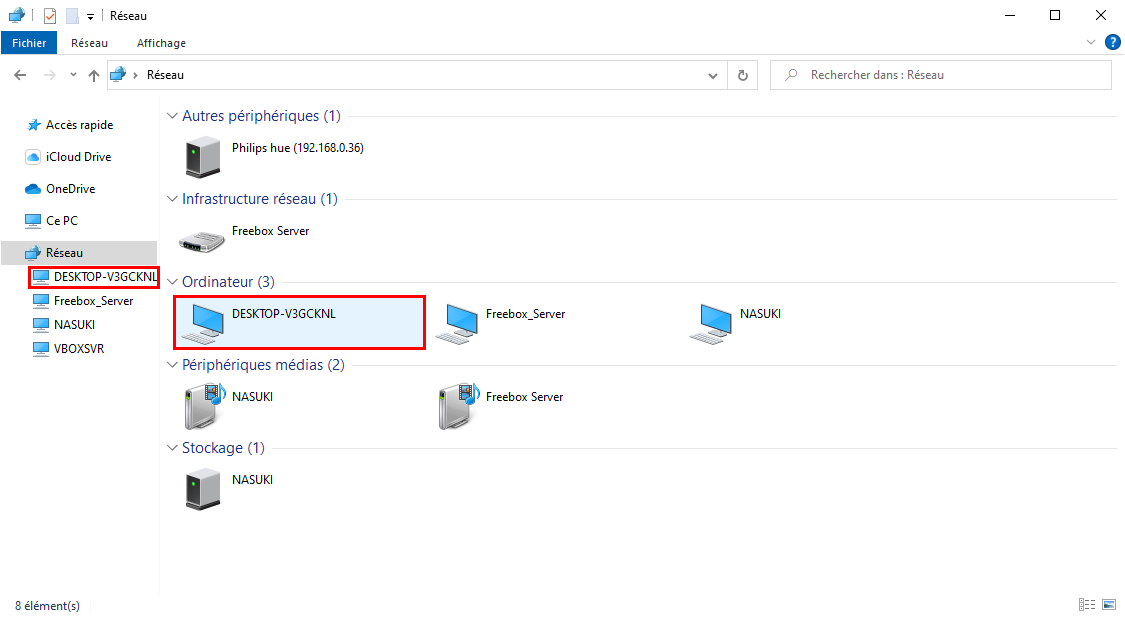Click the New folder quick access icon
Viewport: 1125px width, 618px height.
point(72,16)
